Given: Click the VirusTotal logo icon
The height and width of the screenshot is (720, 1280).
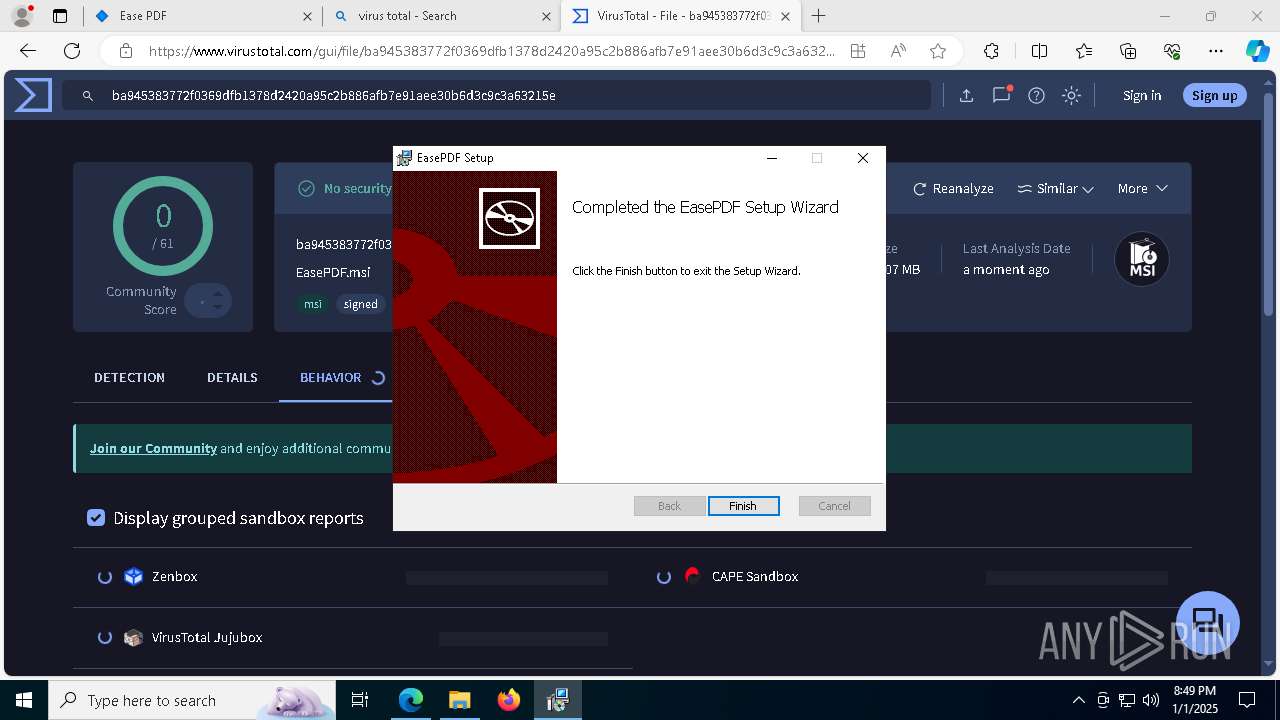Looking at the screenshot, I should (33, 95).
